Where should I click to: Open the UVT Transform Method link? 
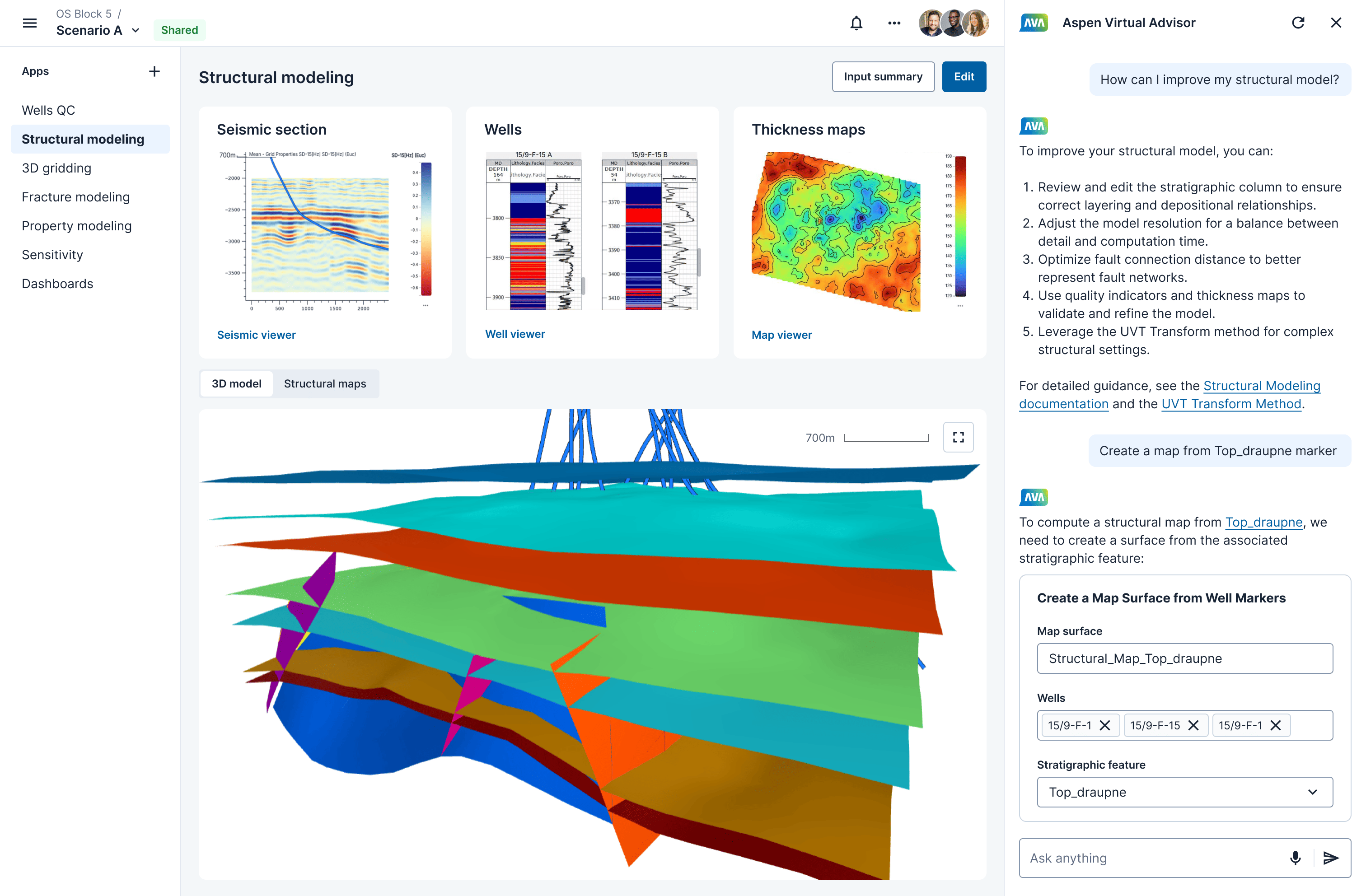1230,403
